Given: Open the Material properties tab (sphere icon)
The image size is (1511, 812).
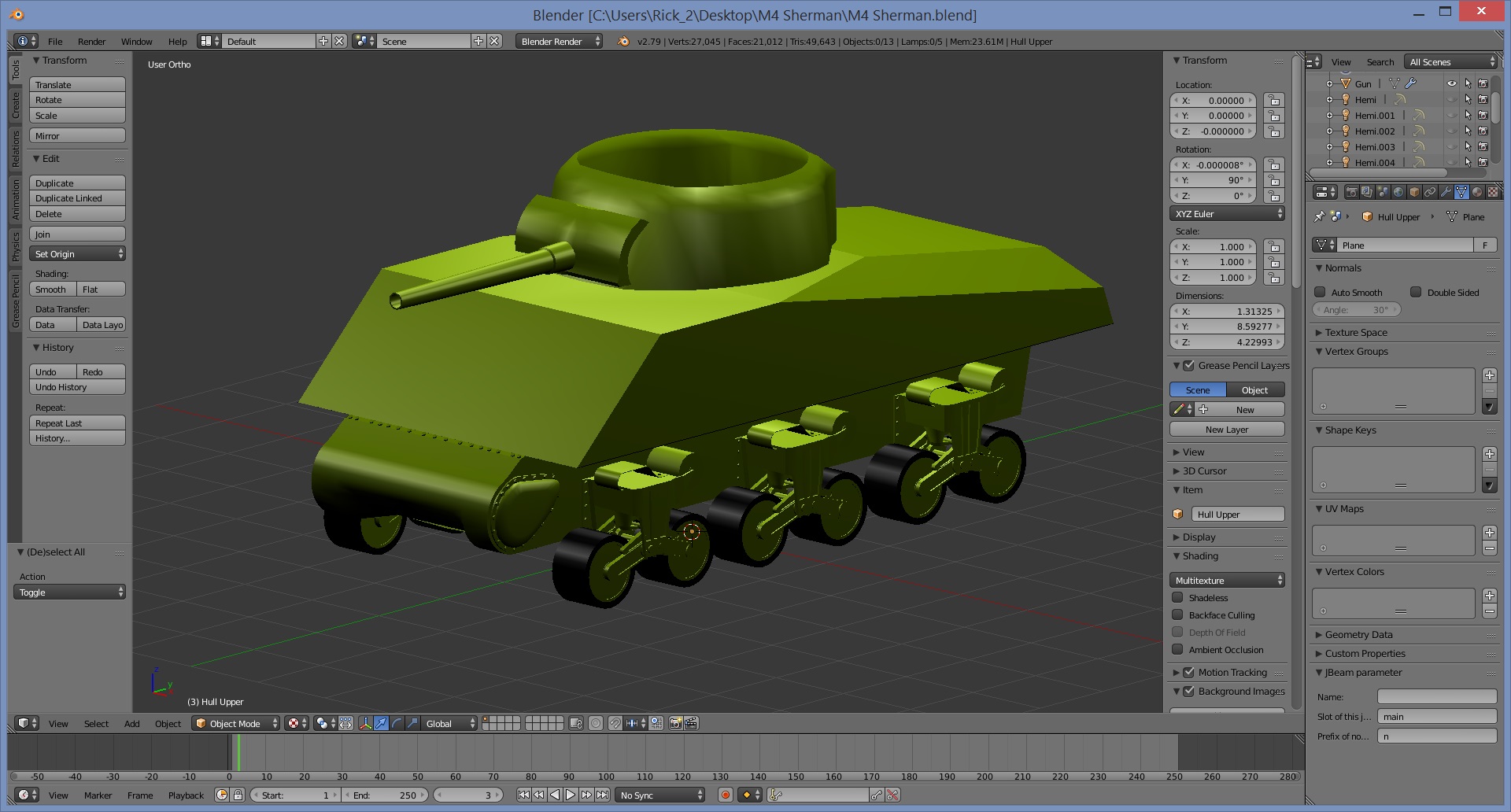Looking at the screenshot, I should point(1477,192).
